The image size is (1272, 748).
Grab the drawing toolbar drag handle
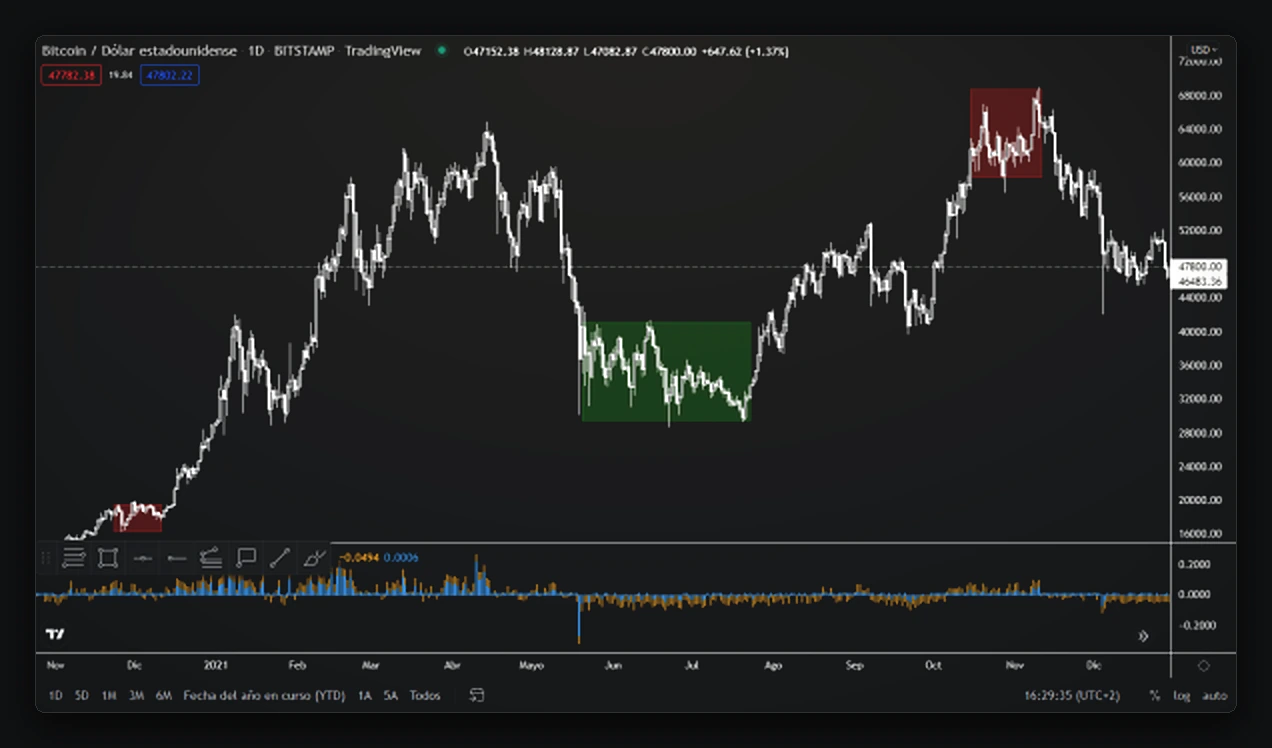(45, 558)
